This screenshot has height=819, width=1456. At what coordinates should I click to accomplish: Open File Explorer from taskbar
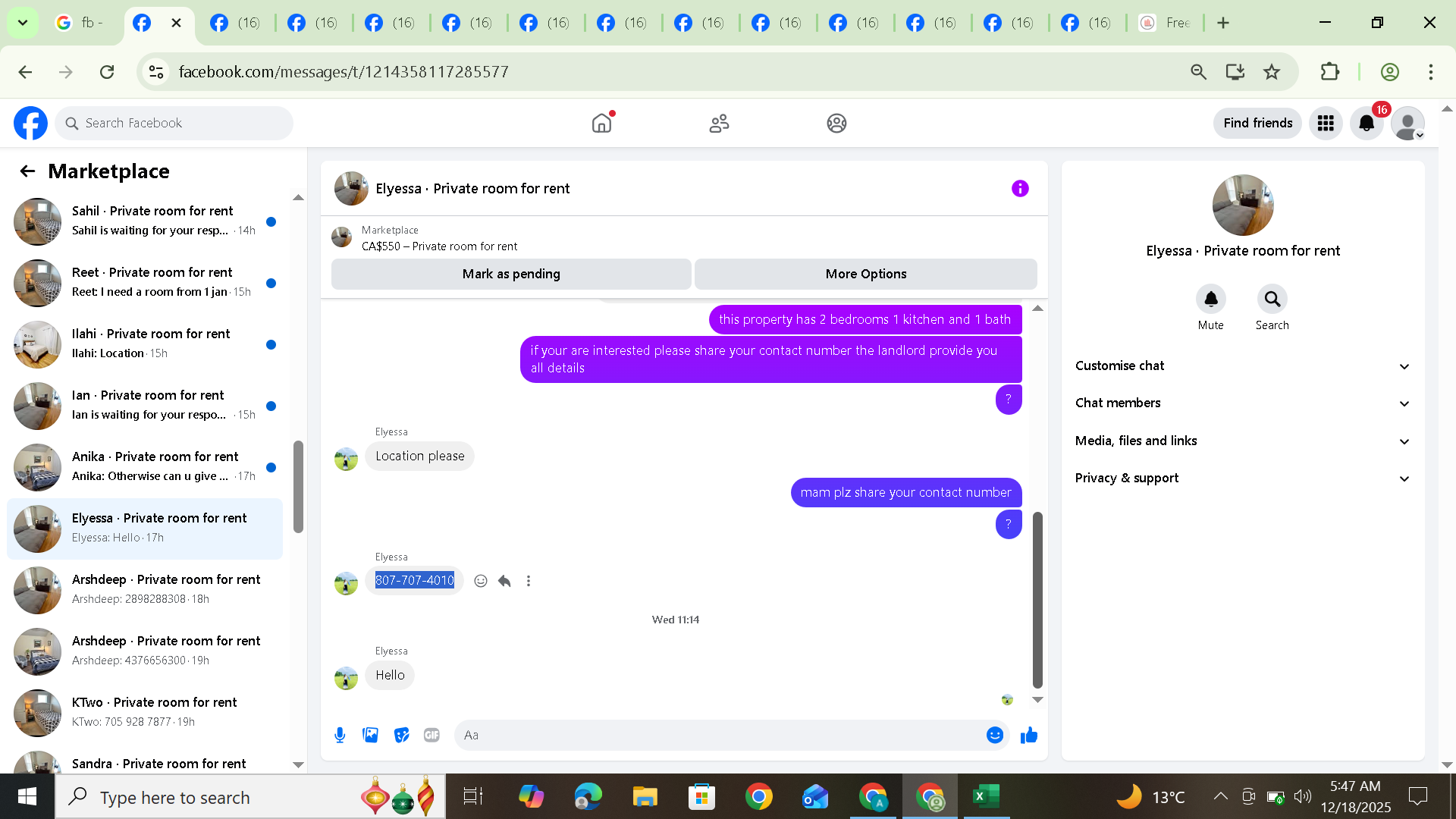pyautogui.click(x=645, y=796)
